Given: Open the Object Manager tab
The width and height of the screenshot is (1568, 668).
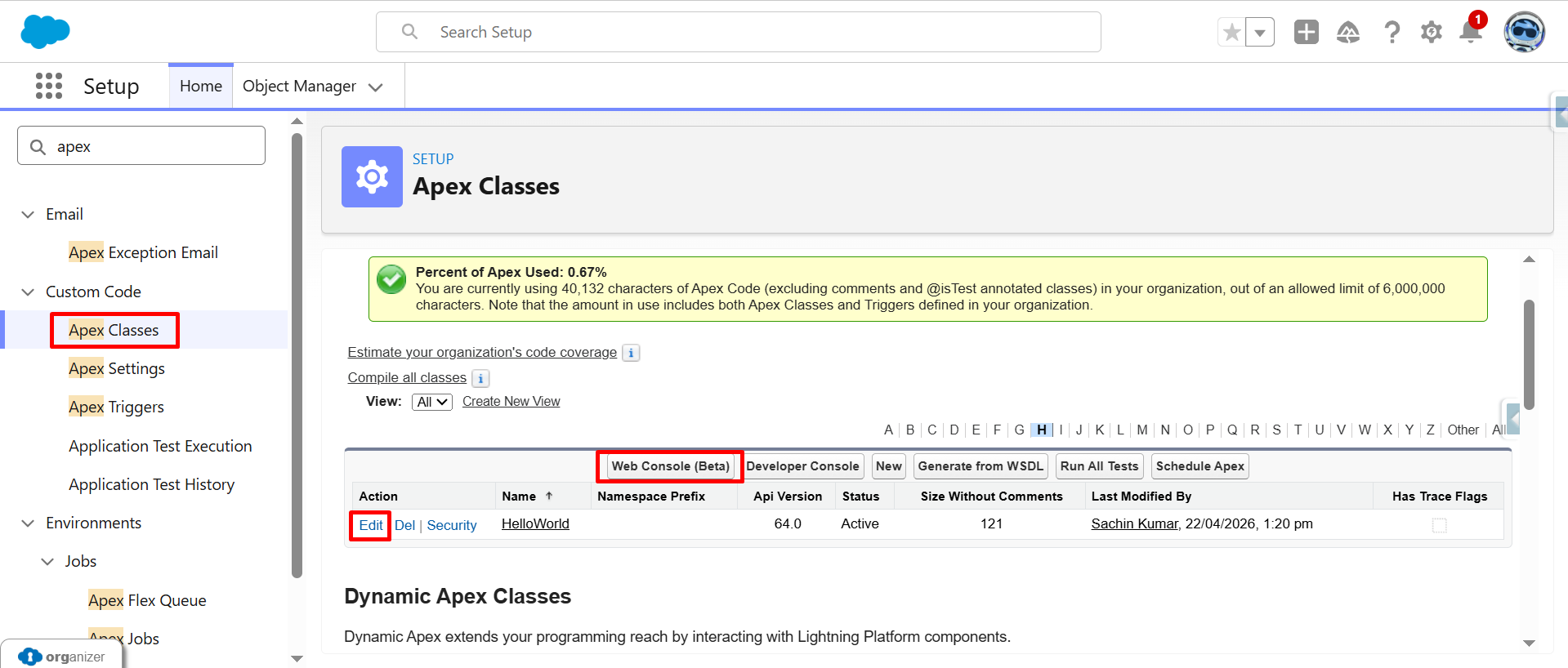Looking at the screenshot, I should (299, 86).
